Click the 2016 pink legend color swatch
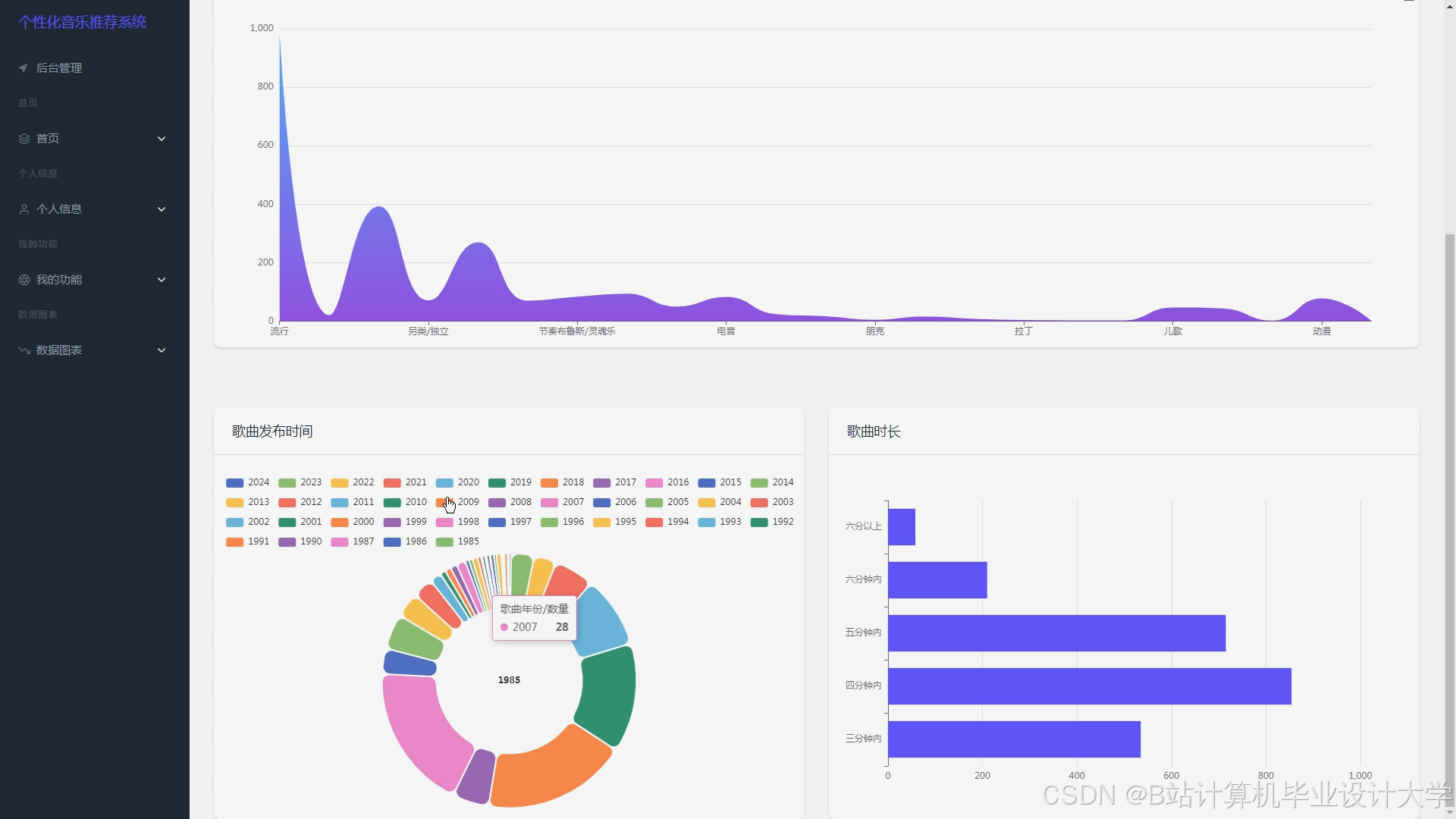 pos(654,483)
